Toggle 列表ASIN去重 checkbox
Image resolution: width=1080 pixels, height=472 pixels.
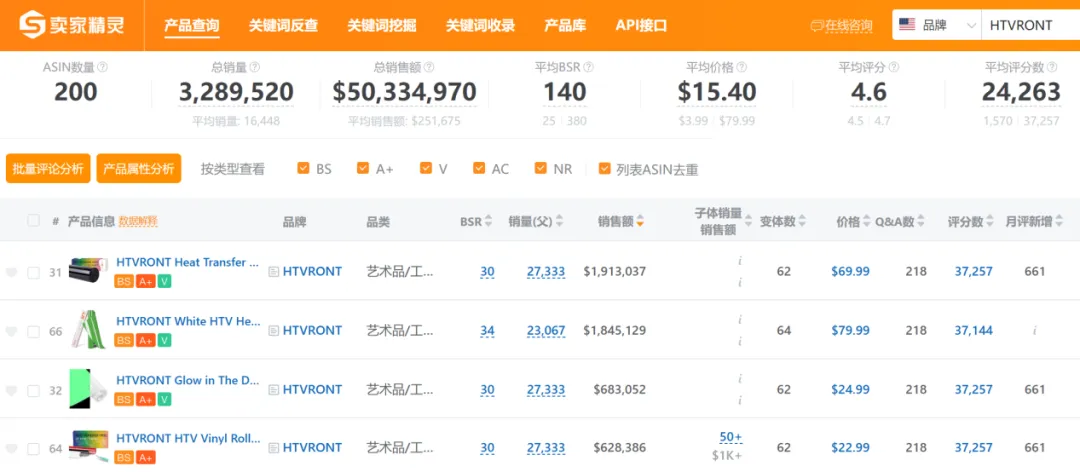[604, 168]
